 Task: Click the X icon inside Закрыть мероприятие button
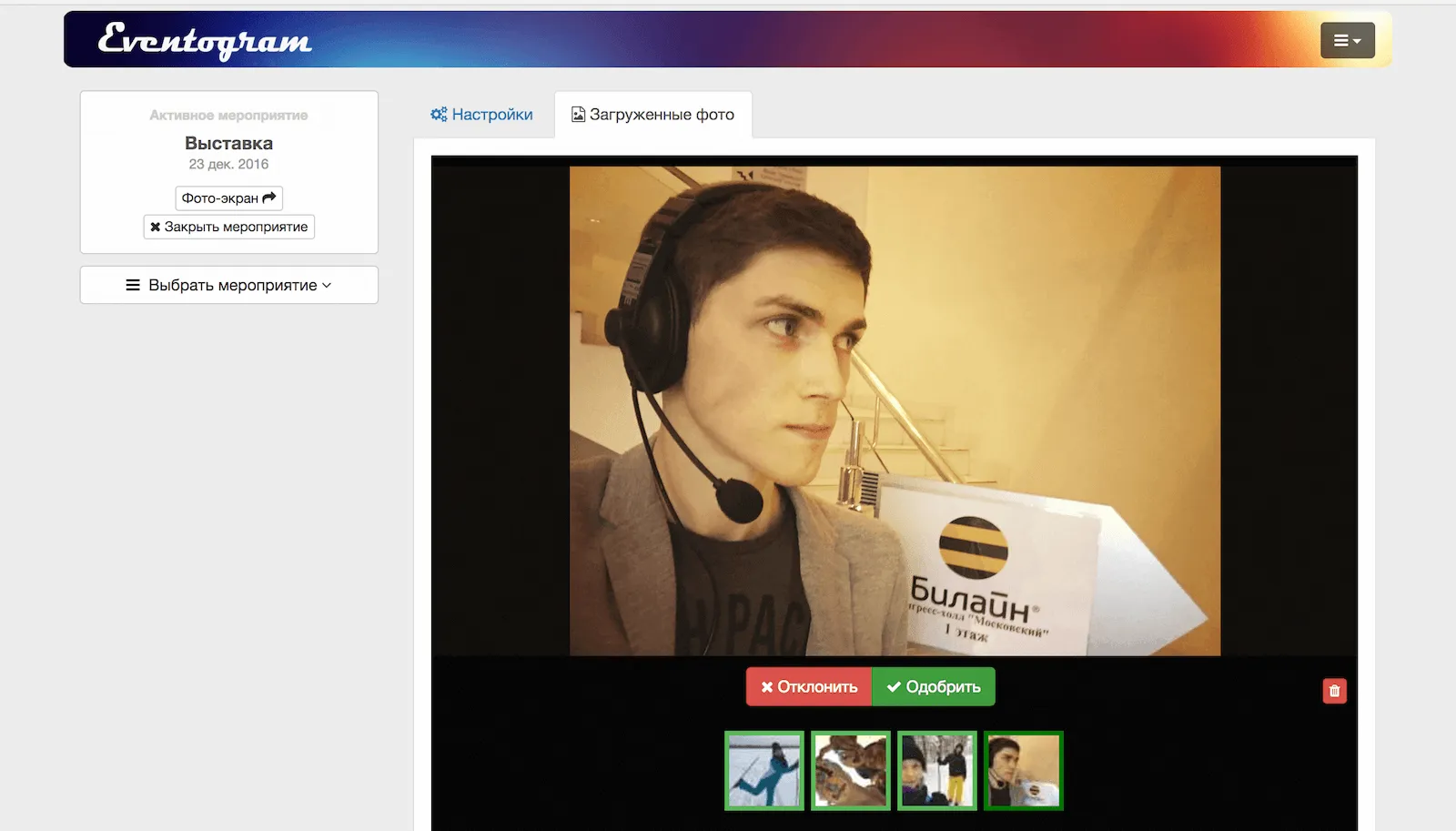(x=154, y=227)
